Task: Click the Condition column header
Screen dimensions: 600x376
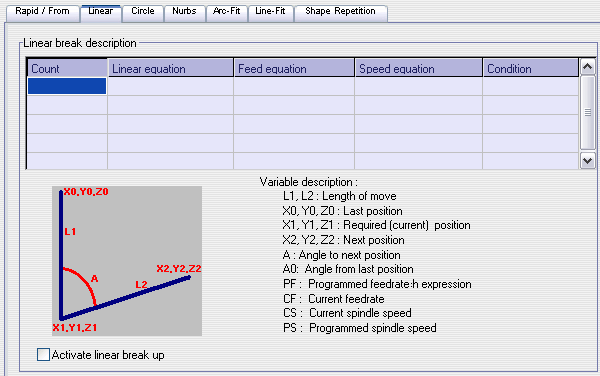Action: [x=531, y=68]
